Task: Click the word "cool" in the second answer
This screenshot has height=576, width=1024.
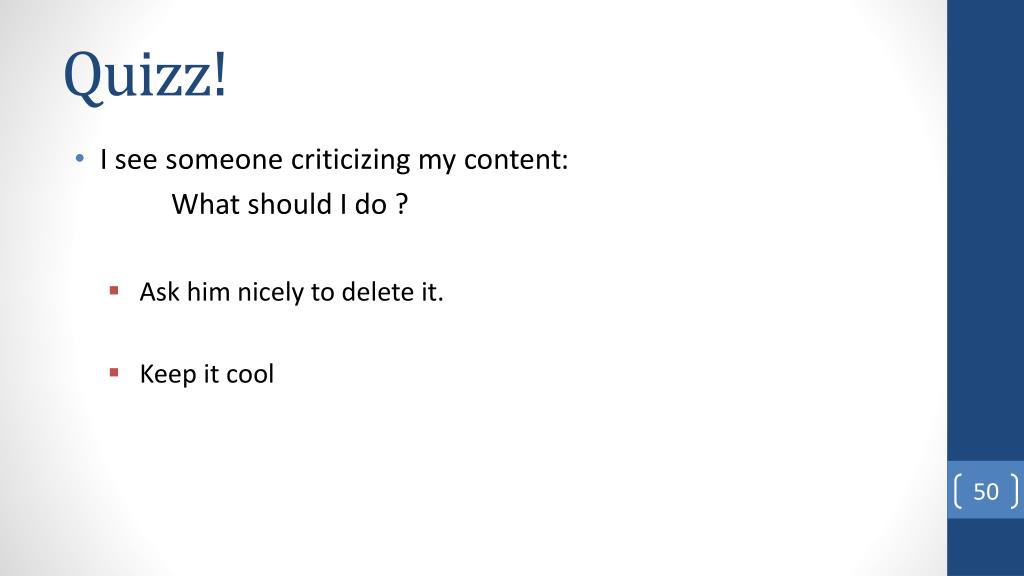Action: (x=250, y=374)
